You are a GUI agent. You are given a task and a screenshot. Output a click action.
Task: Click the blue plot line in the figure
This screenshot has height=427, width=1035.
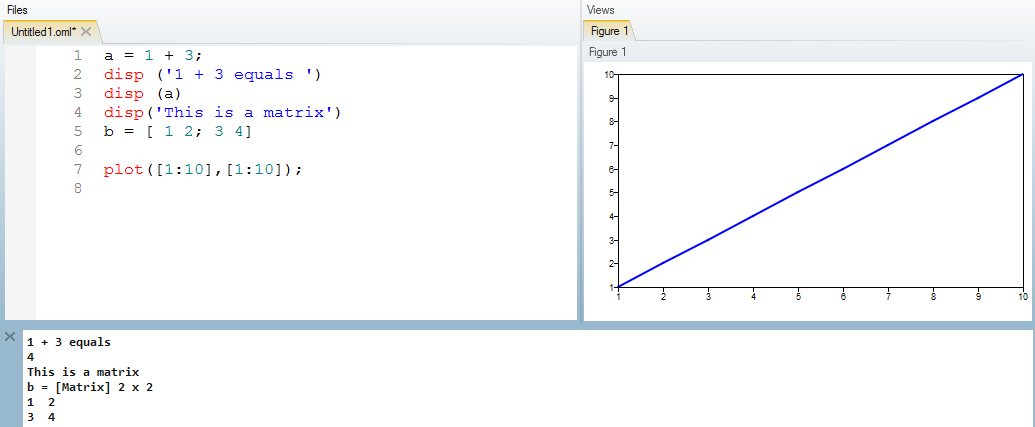click(x=820, y=180)
